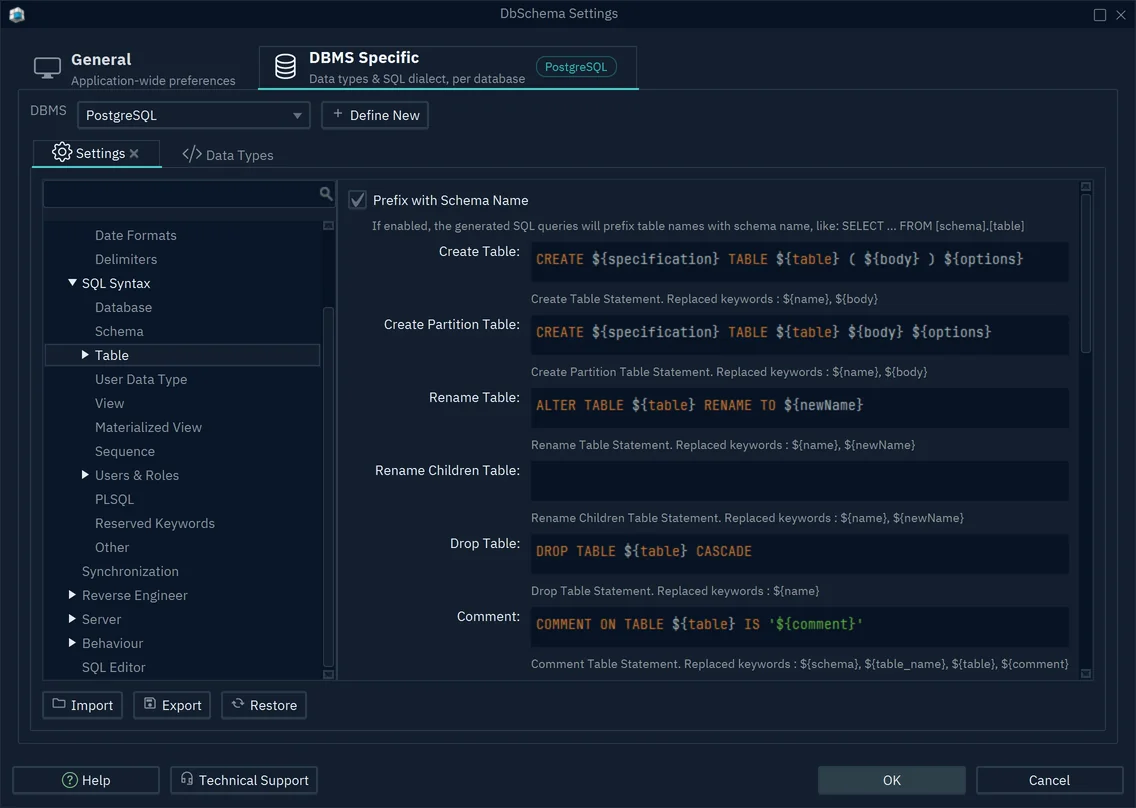Switch to the General tab
The width and height of the screenshot is (1136, 808).
[135, 69]
